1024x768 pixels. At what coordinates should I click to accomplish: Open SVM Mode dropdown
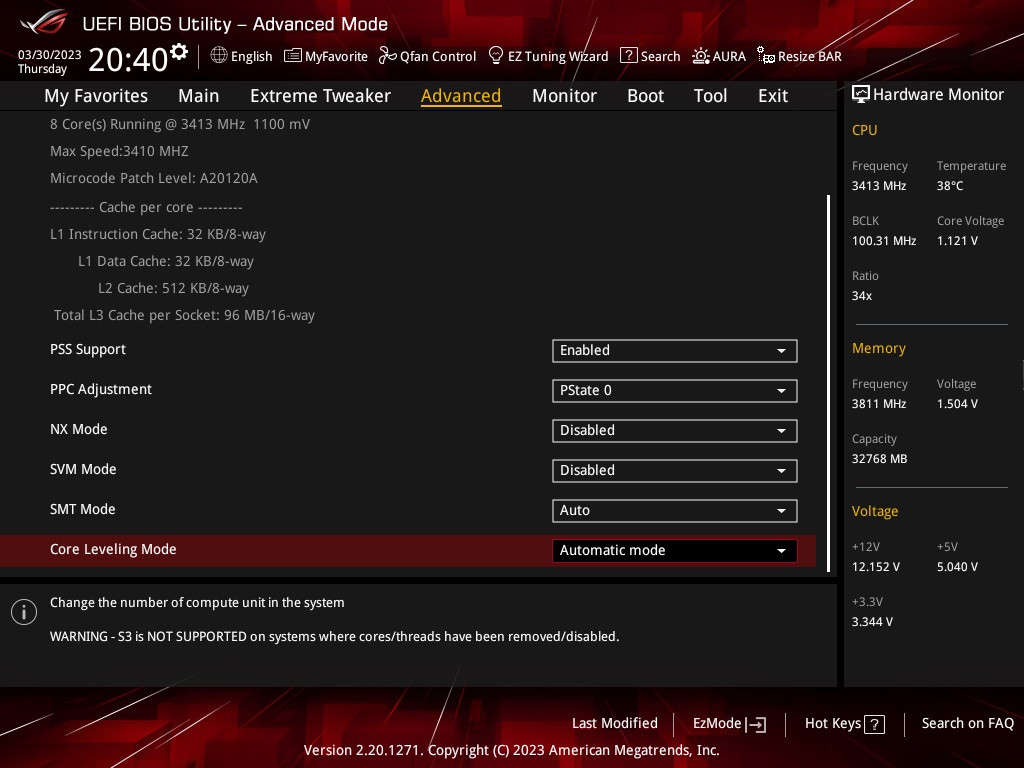[x=675, y=471]
